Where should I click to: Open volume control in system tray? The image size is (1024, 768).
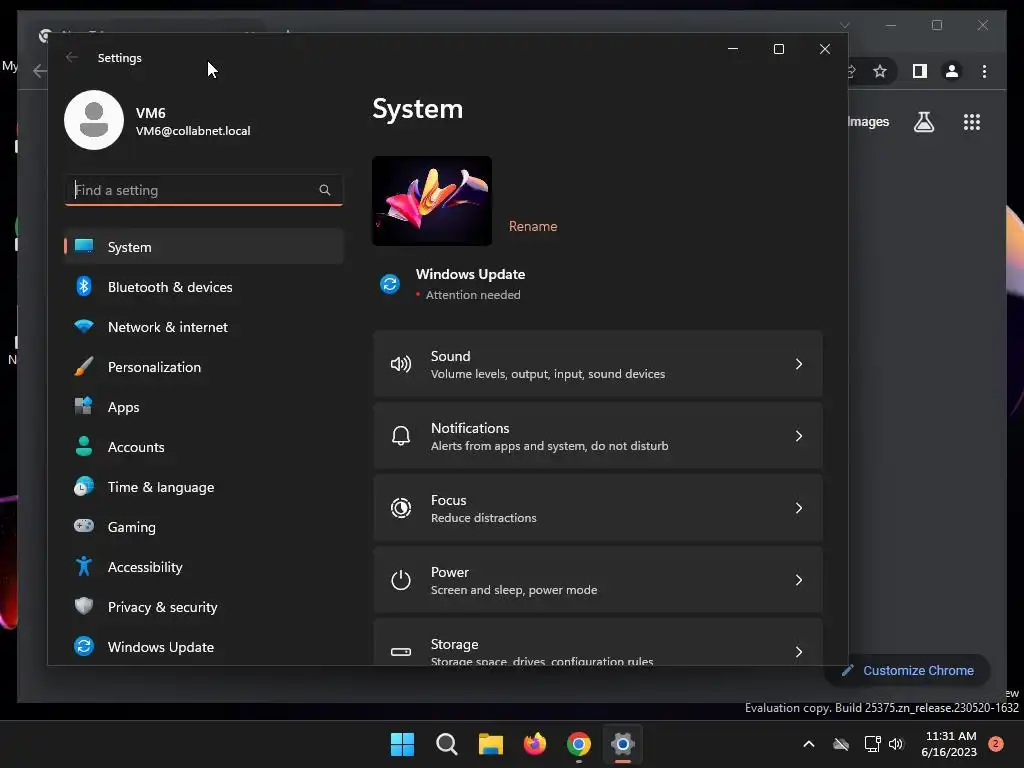tap(896, 744)
